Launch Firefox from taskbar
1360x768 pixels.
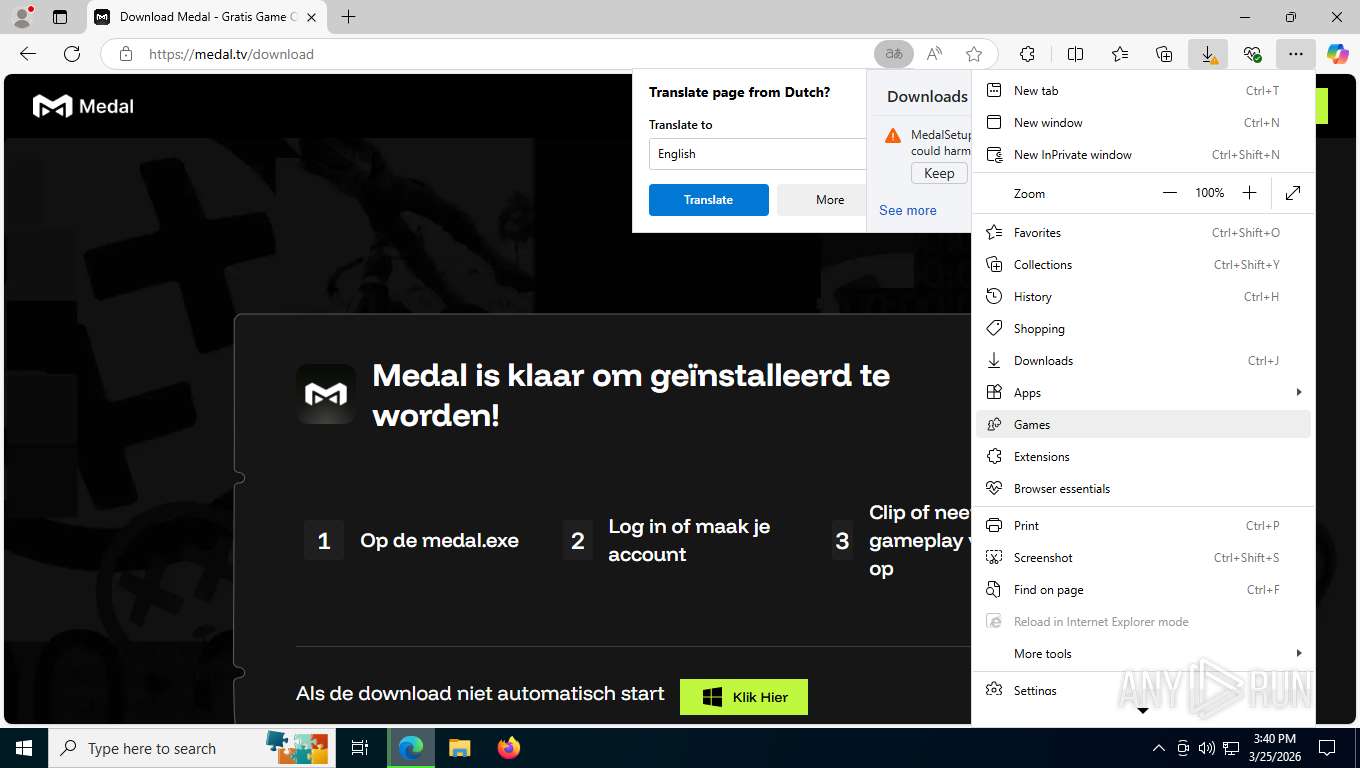click(x=509, y=748)
